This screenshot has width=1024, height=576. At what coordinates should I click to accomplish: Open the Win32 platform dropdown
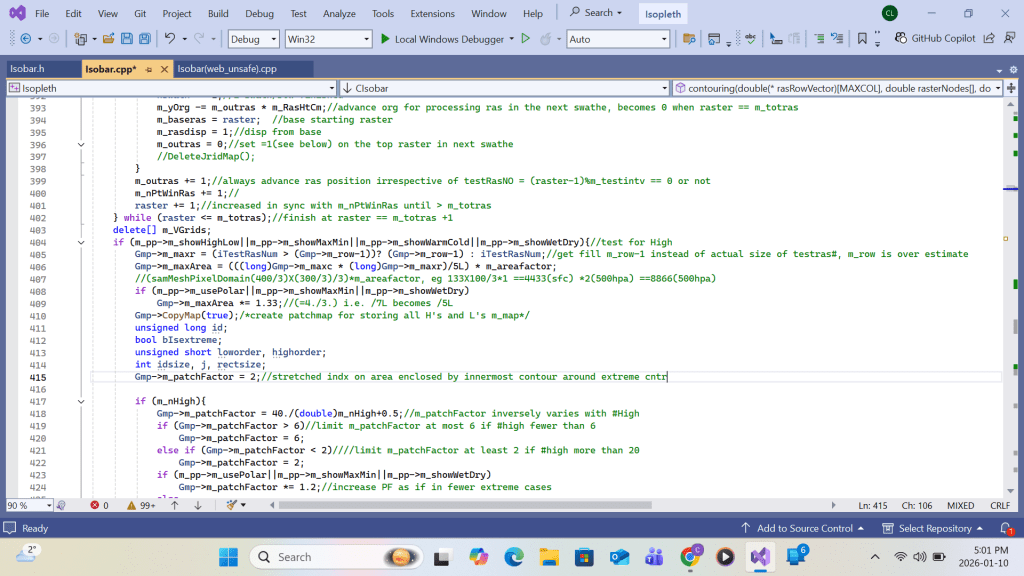(x=326, y=39)
